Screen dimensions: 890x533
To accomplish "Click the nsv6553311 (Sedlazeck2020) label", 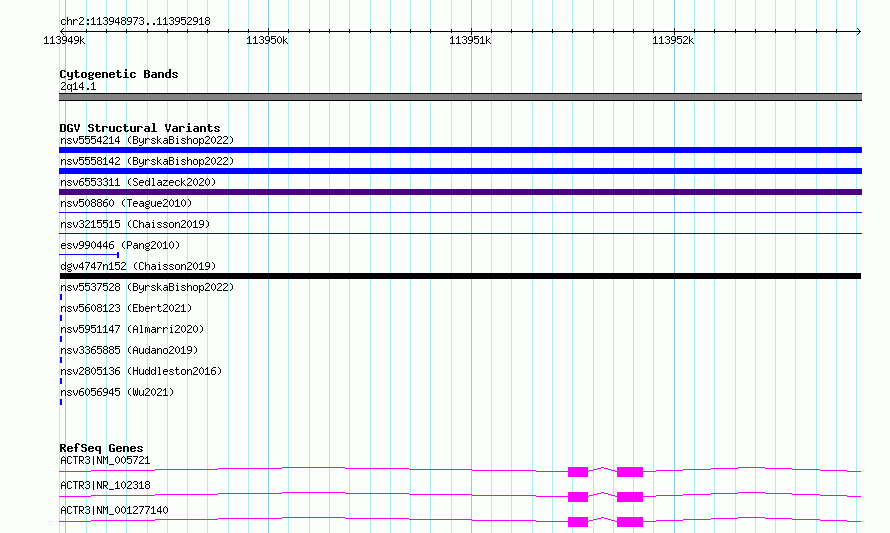I will click(138, 182).
